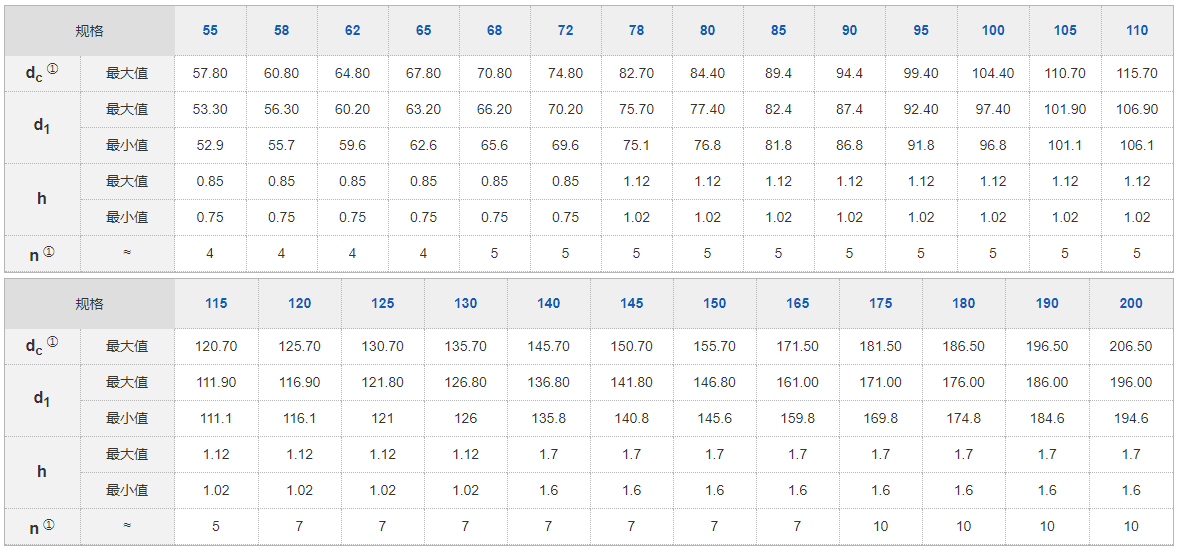Click the 57.80 dc maximum value cell
Viewport: 1178px width, 554px height.
pos(210,73)
